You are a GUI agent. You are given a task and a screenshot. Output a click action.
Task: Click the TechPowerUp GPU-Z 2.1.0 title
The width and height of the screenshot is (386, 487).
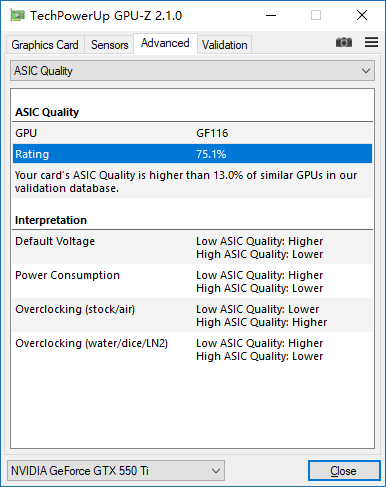coord(106,16)
